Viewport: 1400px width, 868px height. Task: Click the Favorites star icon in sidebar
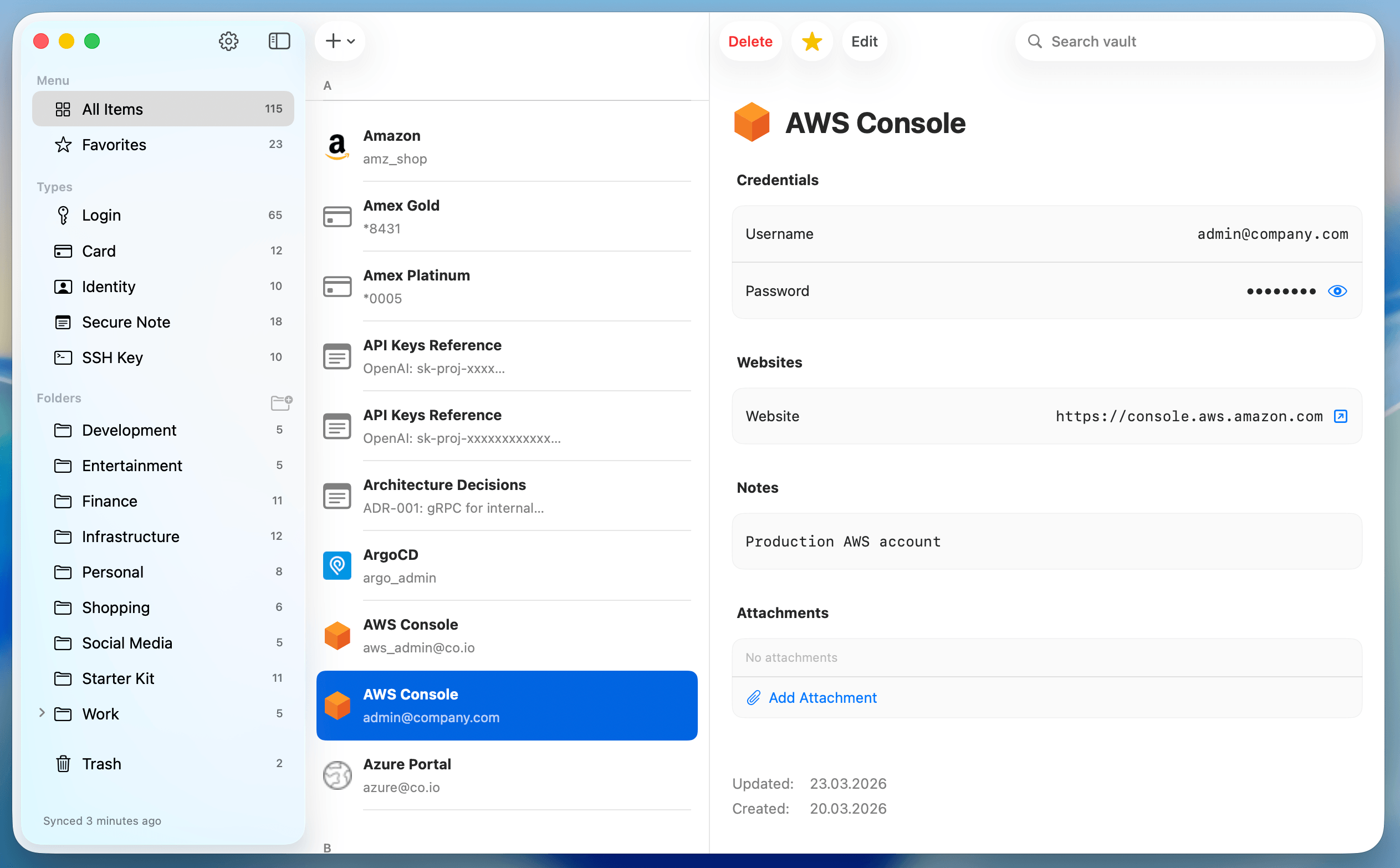tap(63, 145)
